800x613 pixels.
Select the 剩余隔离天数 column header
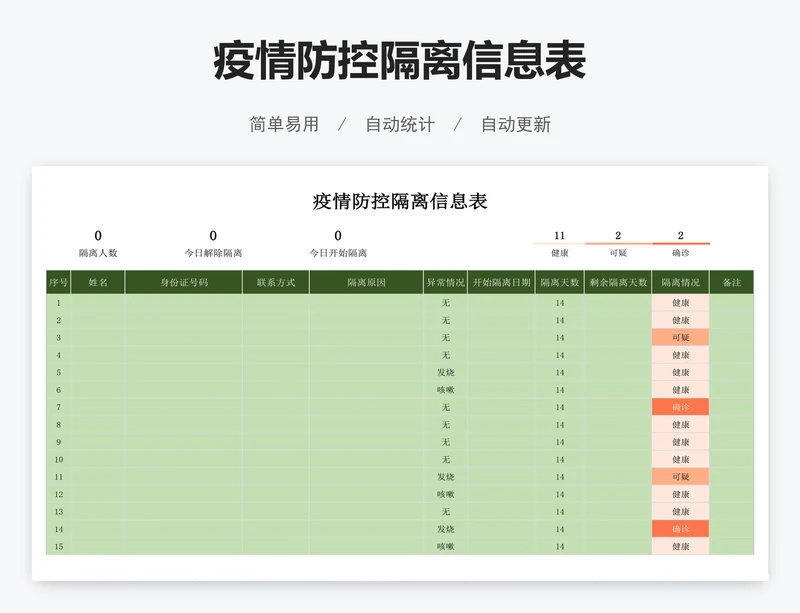[618, 282]
